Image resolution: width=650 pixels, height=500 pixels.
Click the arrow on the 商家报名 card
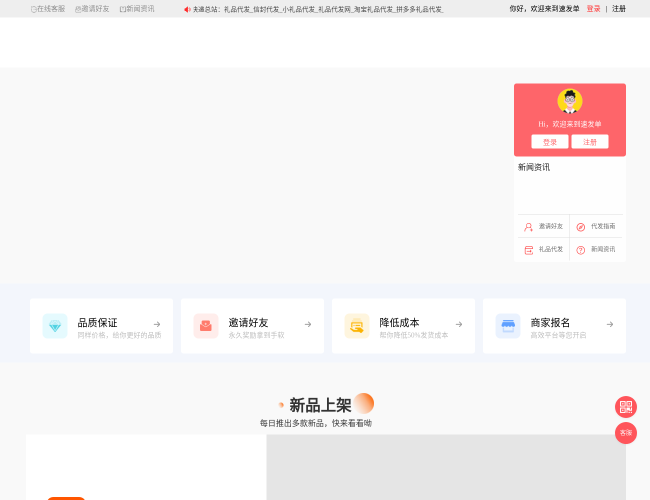(x=610, y=324)
